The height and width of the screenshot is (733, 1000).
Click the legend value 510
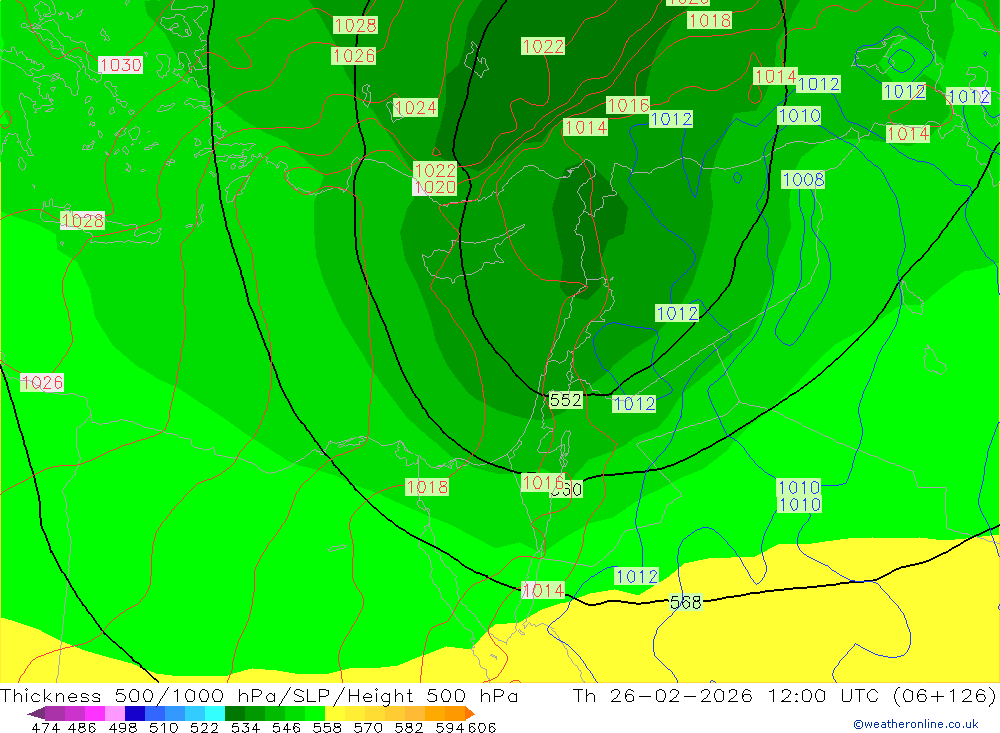tap(163, 727)
